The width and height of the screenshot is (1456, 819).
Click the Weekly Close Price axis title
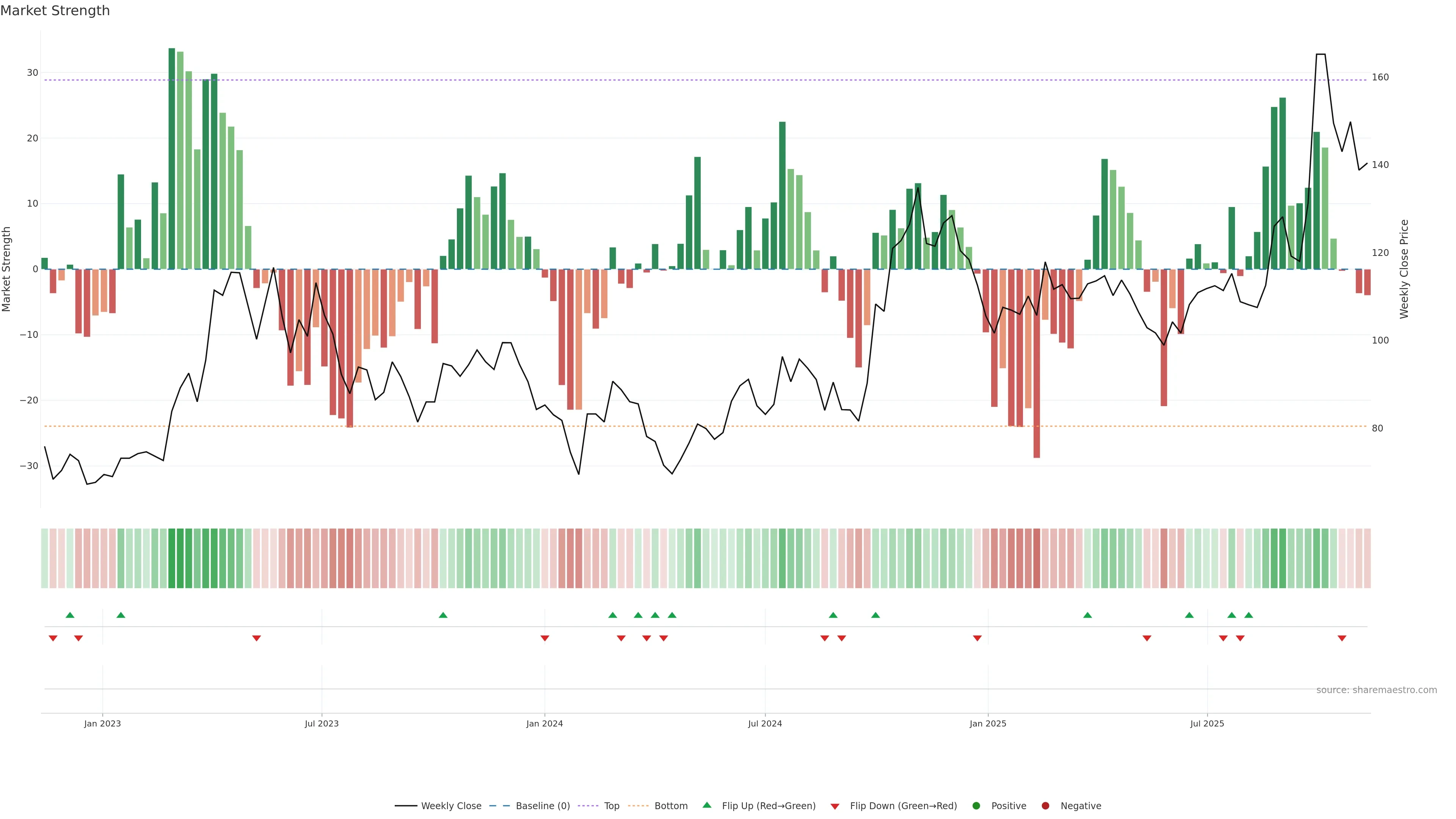click(1404, 269)
